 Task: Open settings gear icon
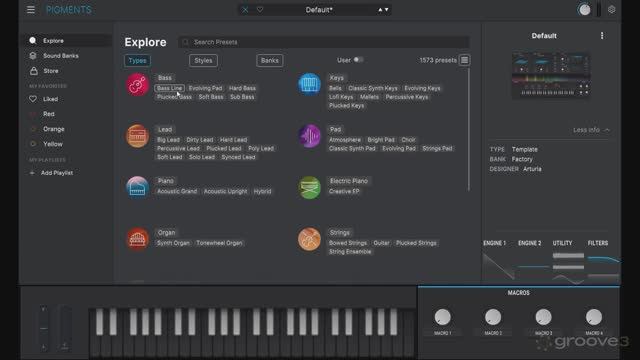point(611,9)
